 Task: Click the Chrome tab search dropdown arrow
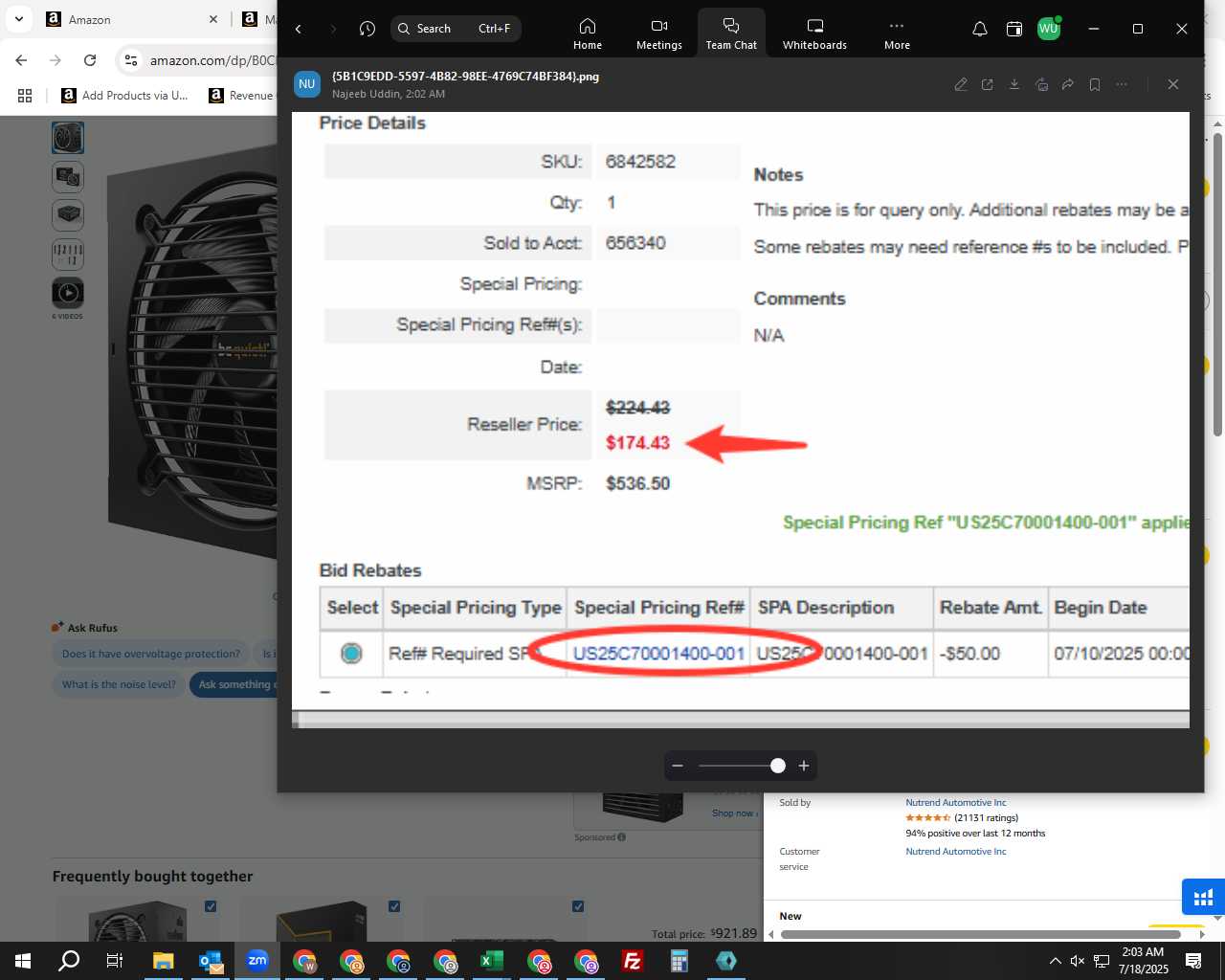pos(19,19)
